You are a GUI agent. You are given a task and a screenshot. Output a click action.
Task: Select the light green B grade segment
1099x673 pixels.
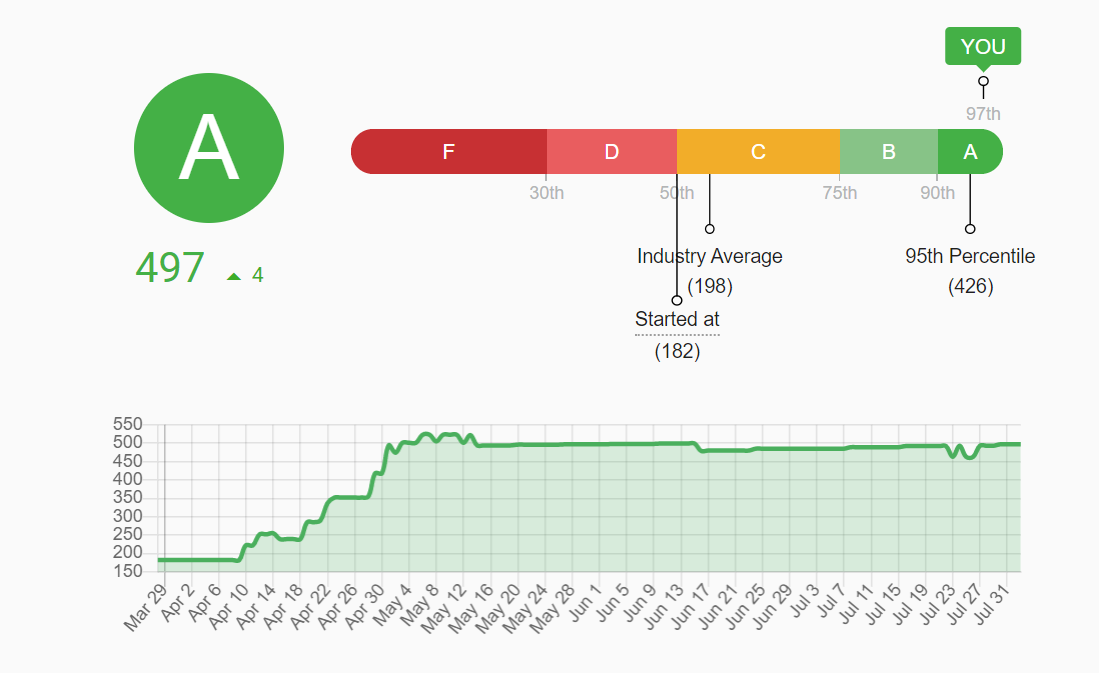[888, 152]
